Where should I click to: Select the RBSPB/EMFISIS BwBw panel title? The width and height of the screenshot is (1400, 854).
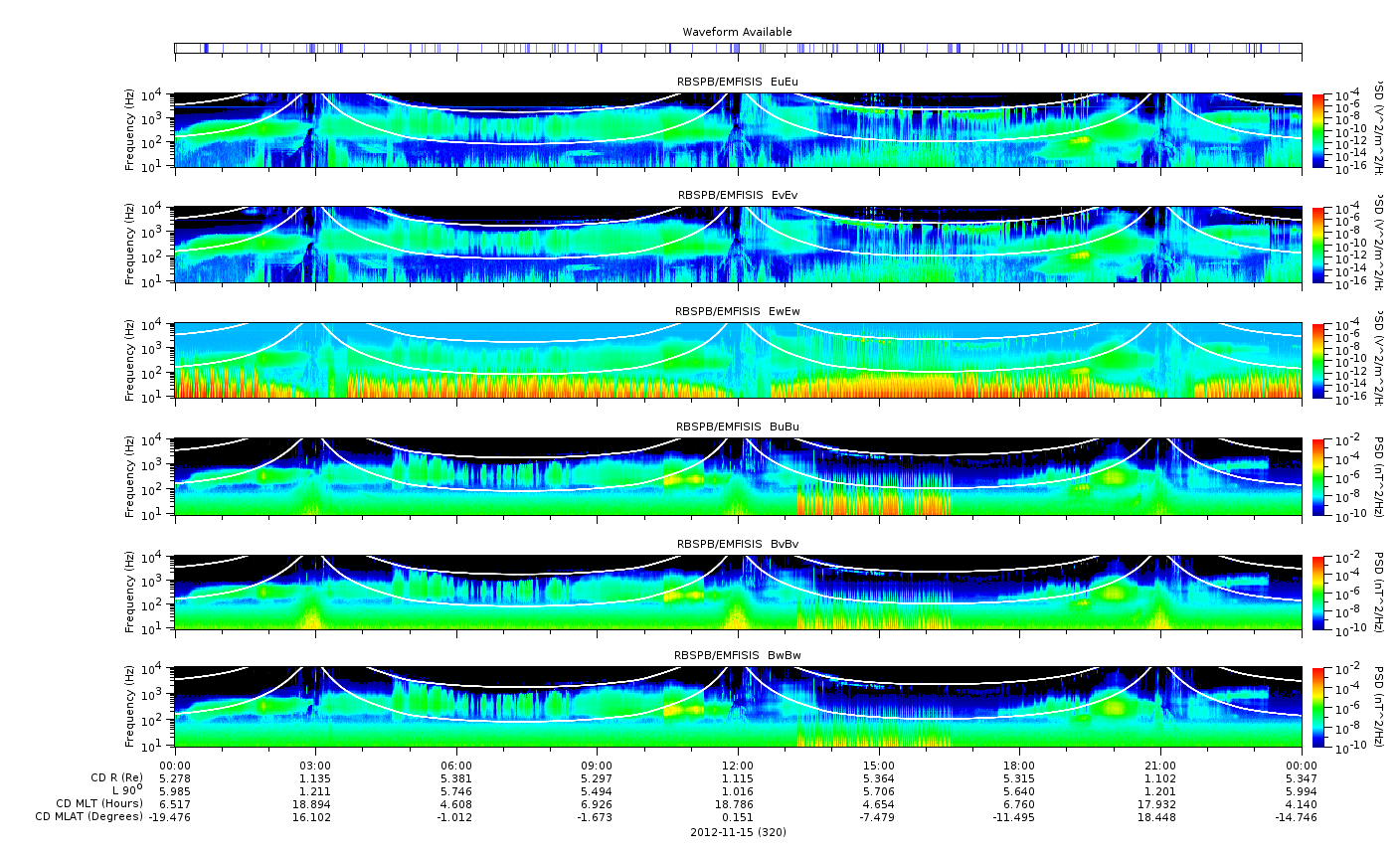point(737,655)
